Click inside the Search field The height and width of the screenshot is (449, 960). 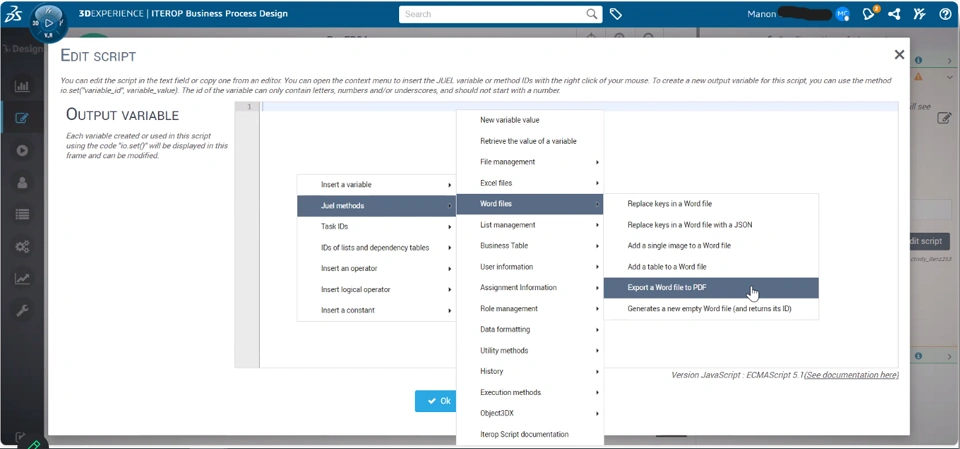point(493,14)
